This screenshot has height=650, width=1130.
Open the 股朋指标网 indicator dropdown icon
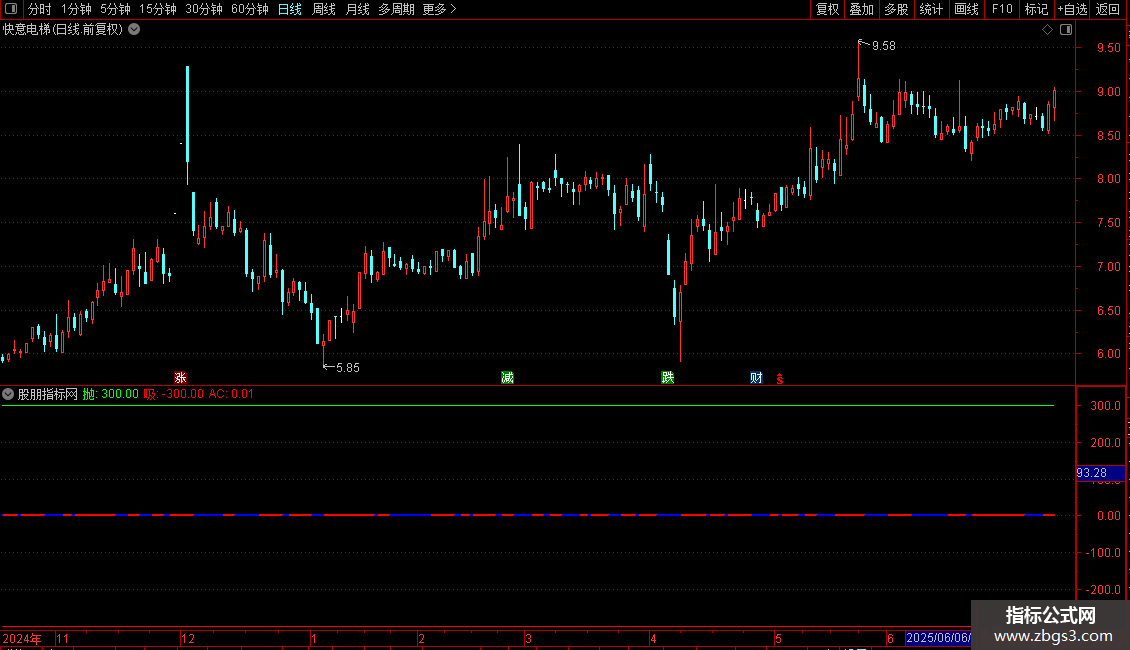(8, 394)
